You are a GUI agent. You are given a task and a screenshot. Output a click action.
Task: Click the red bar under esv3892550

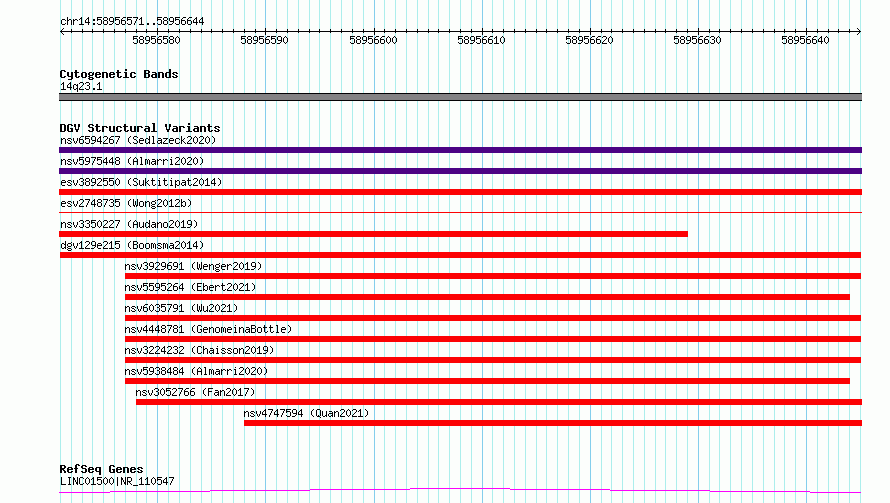pos(460,192)
